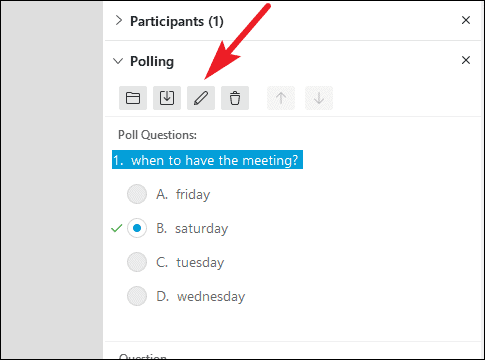Choose the wednesday radio button
Screen dimensions: 485x360
[137, 296]
